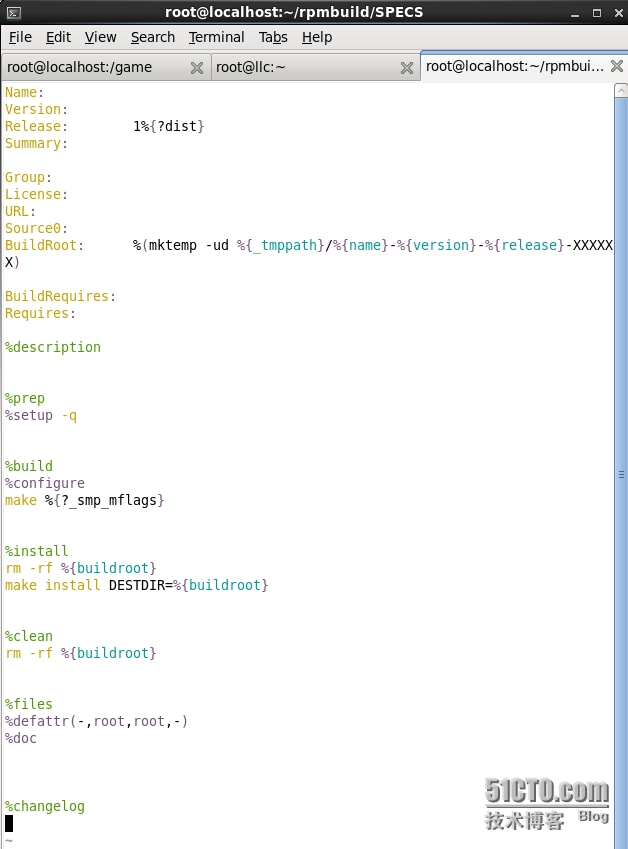Click the '%clean' line

[29, 636]
